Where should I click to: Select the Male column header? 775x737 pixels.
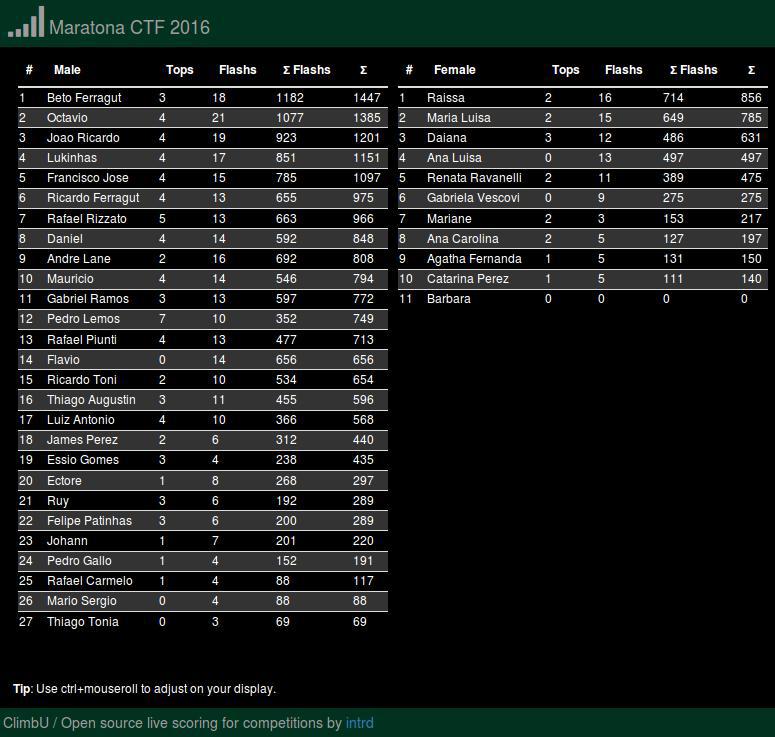click(x=67, y=70)
